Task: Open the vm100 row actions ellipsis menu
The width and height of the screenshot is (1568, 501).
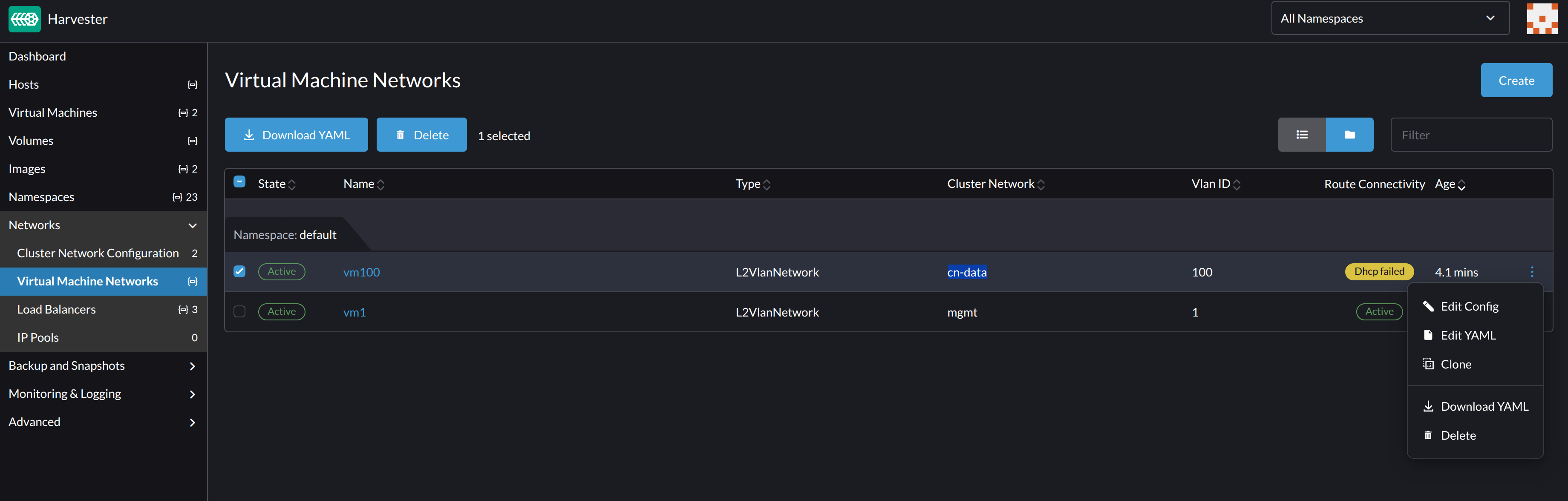Action: tap(1533, 272)
